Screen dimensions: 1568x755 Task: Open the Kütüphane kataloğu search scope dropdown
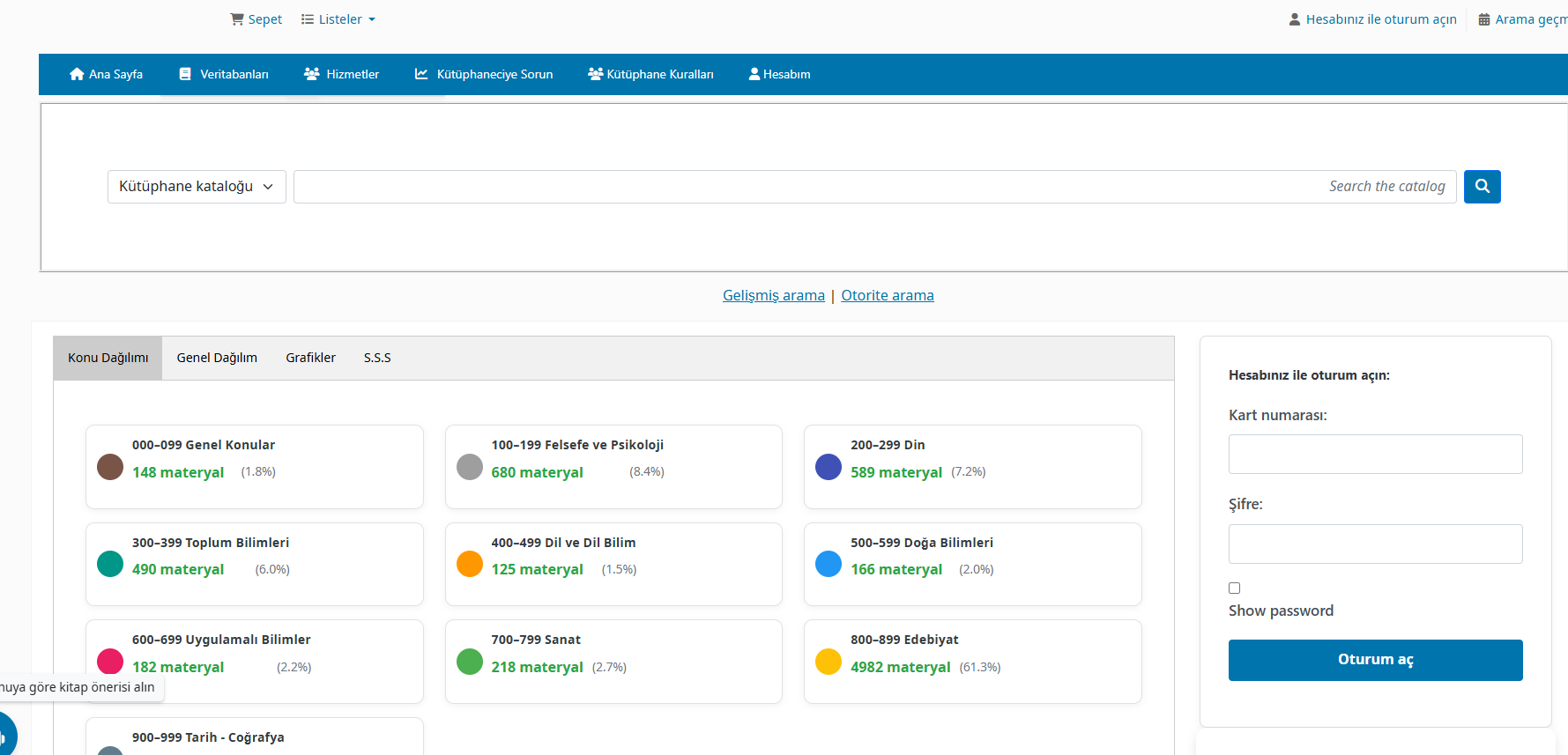coord(196,187)
